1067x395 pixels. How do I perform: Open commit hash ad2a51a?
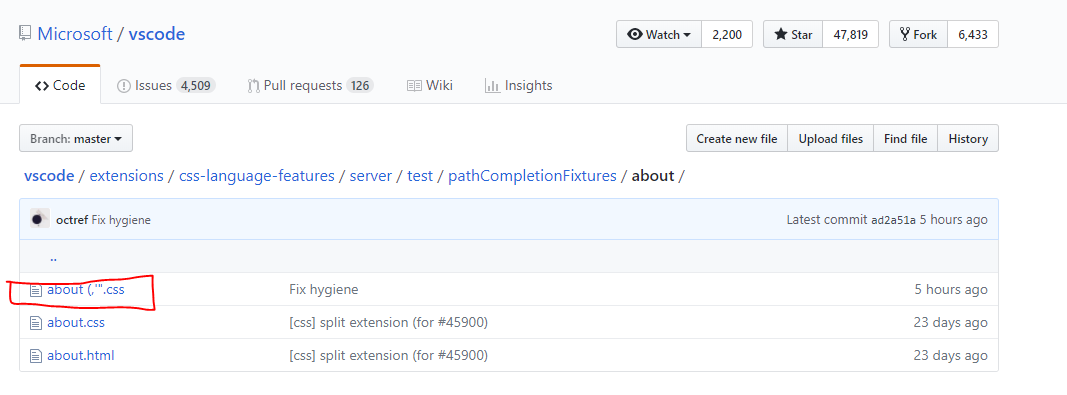893,220
